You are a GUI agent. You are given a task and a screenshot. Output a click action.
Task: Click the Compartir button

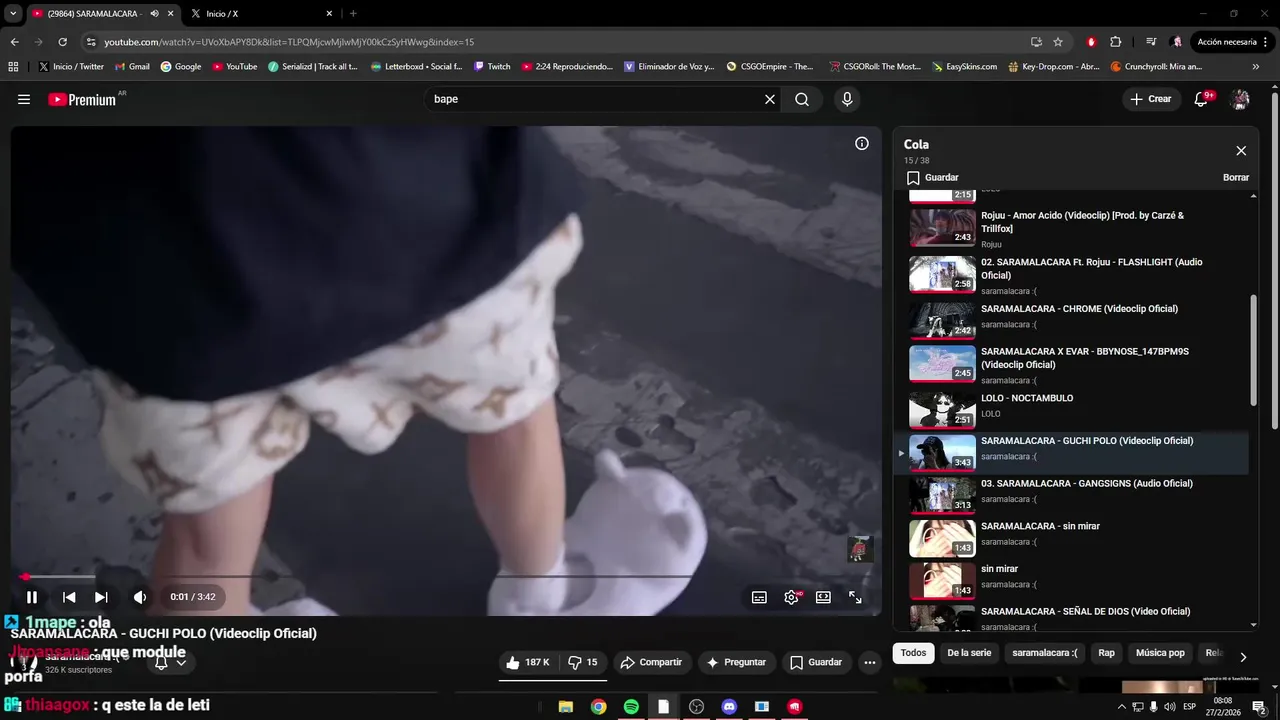pos(650,662)
